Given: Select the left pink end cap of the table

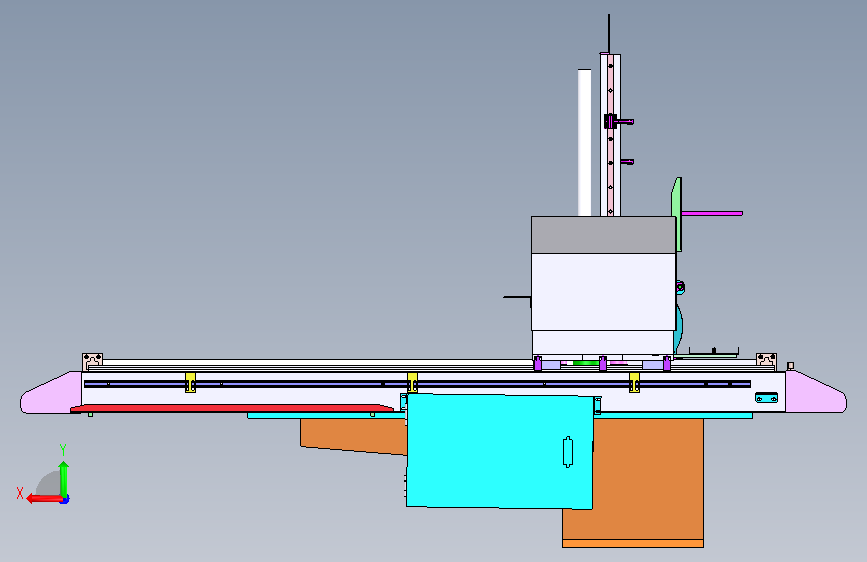Looking at the screenshot, I should (x=51, y=393).
